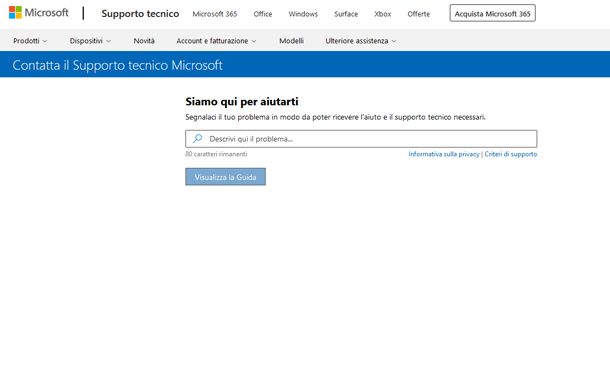The image size is (610, 380).
Task: Open the Office menu item
Action: point(263,14)
